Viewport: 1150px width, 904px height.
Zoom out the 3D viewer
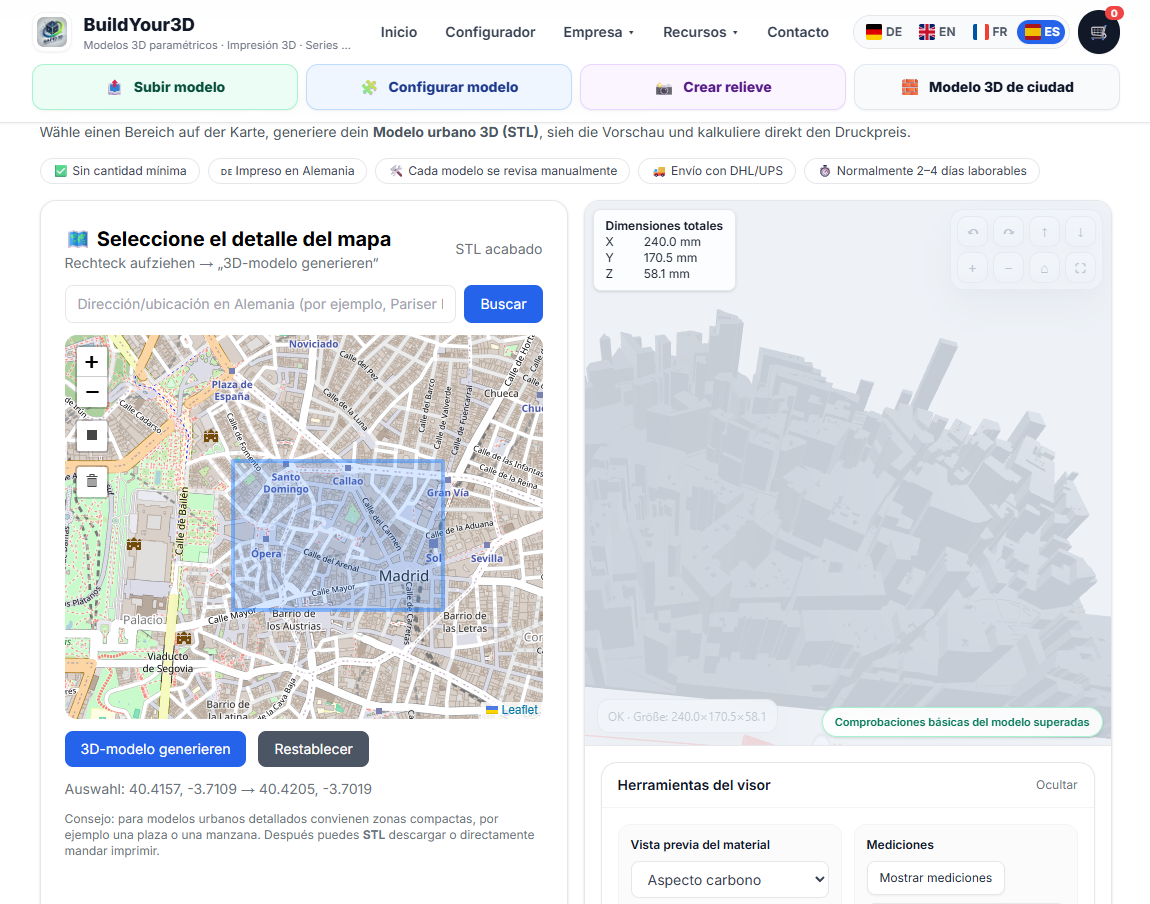(x=1008, y=268)
